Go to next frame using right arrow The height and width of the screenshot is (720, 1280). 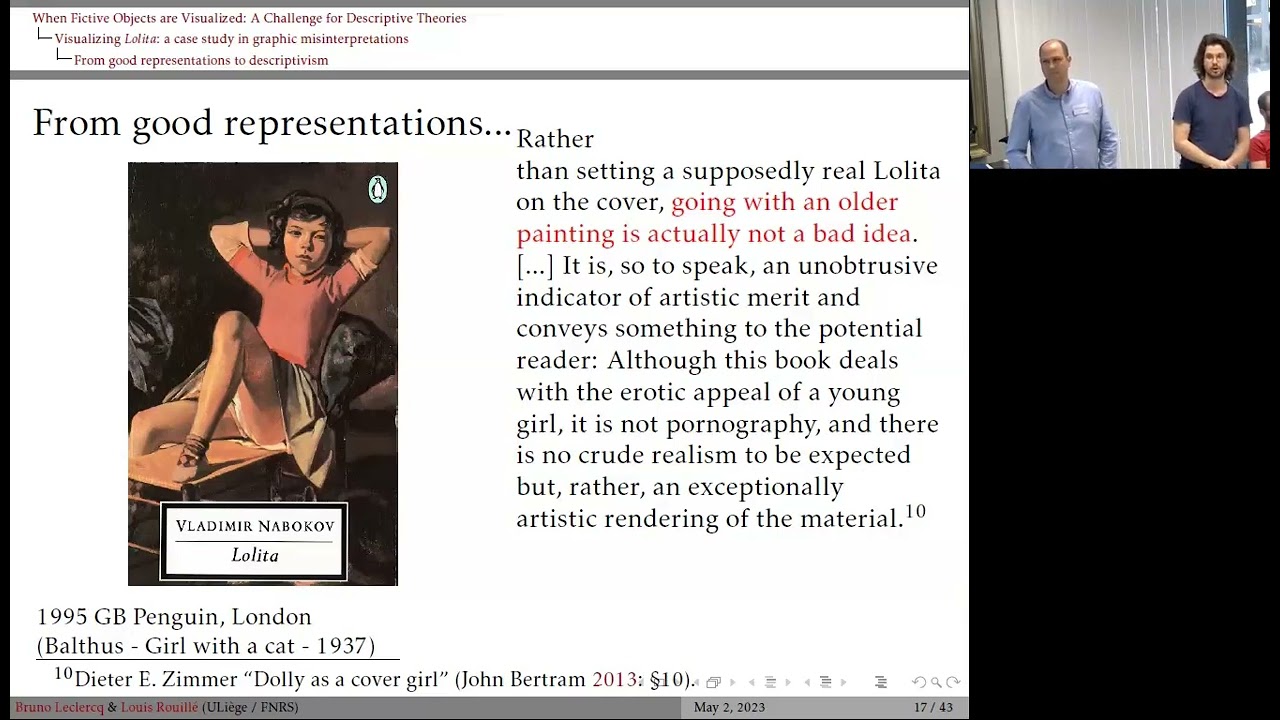point(732,682)
